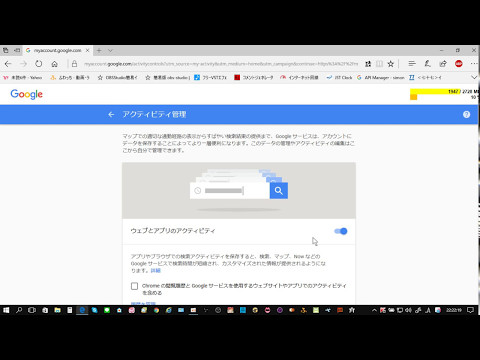Screen dimensions: 480x360
Task: Open the 詳細 link
Action: pos(155,271)
